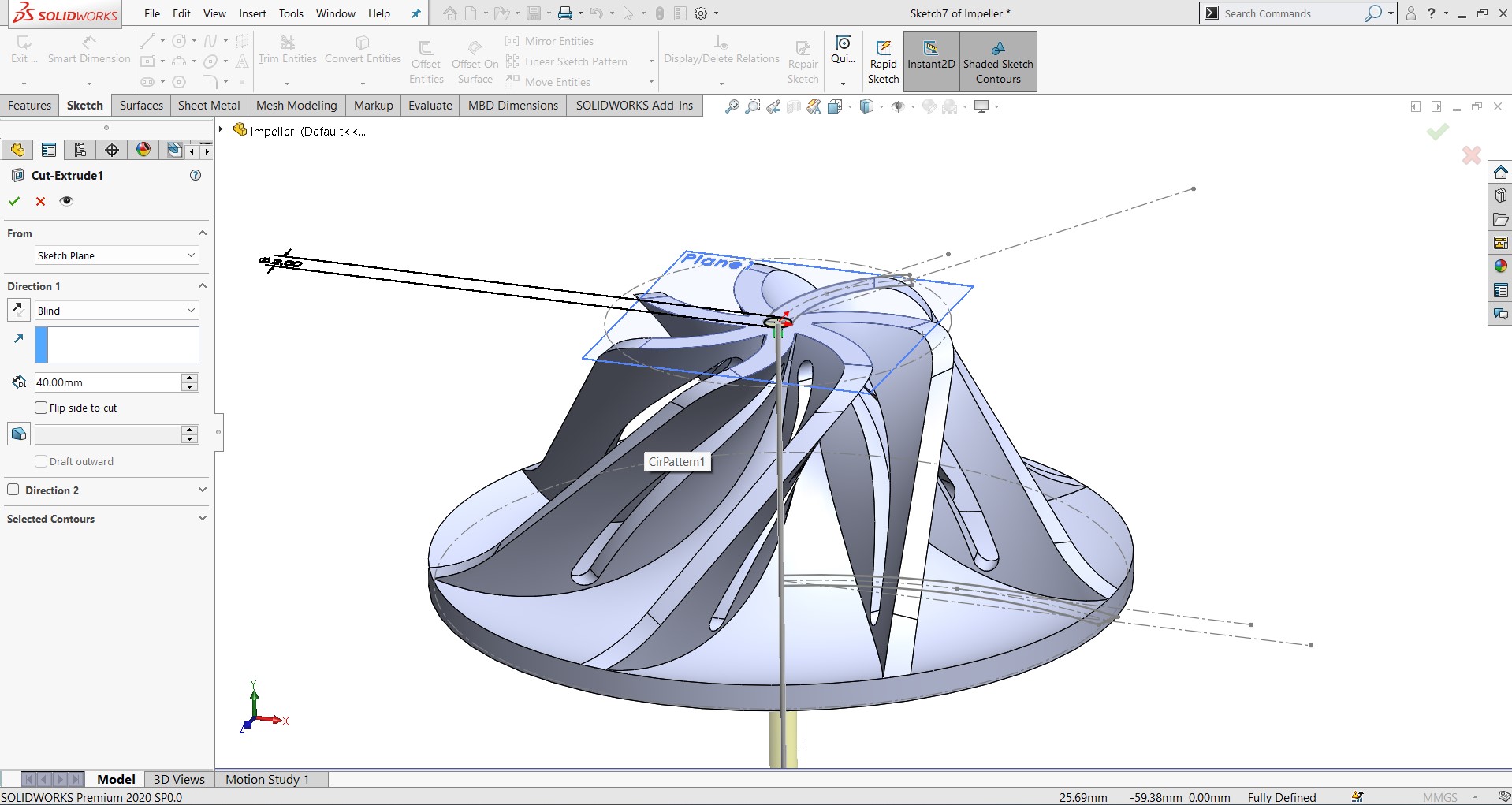Open Custom Properties pane icon
Image resolution: width=1512 pixels, height=805 pixels.
(1500, 290)
